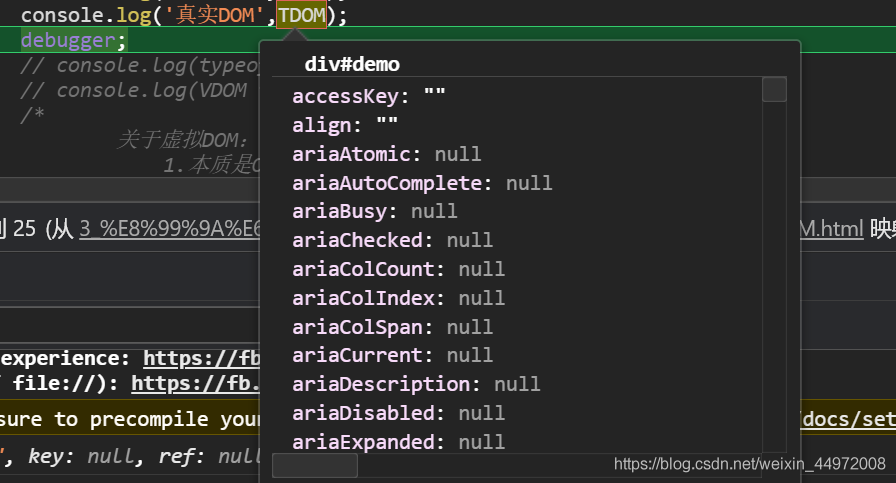
Task: Click the popup vertical scrollbar thumb
Action: coord(774,90)
